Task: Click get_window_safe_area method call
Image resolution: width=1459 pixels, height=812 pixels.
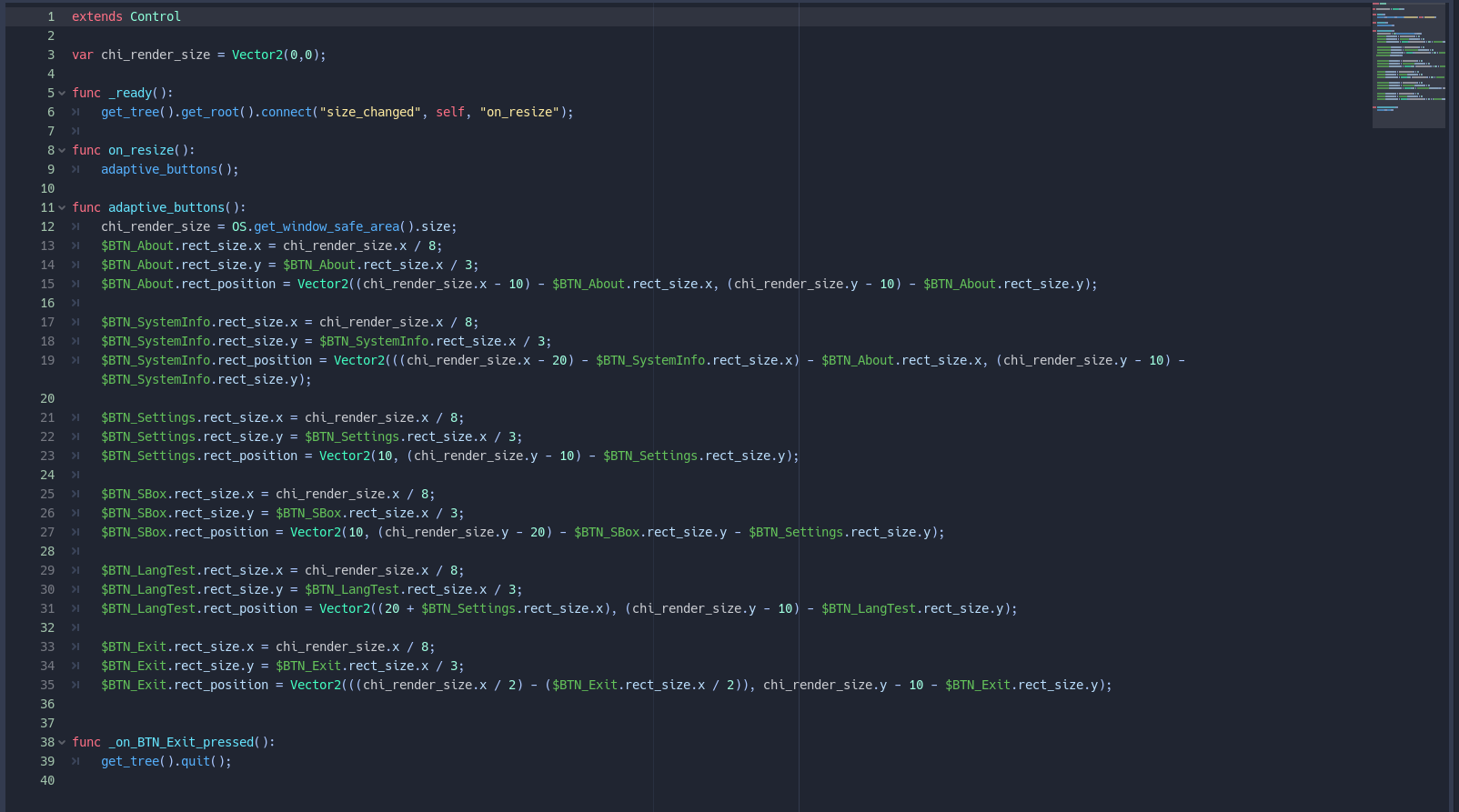Action: pos(326,226)
